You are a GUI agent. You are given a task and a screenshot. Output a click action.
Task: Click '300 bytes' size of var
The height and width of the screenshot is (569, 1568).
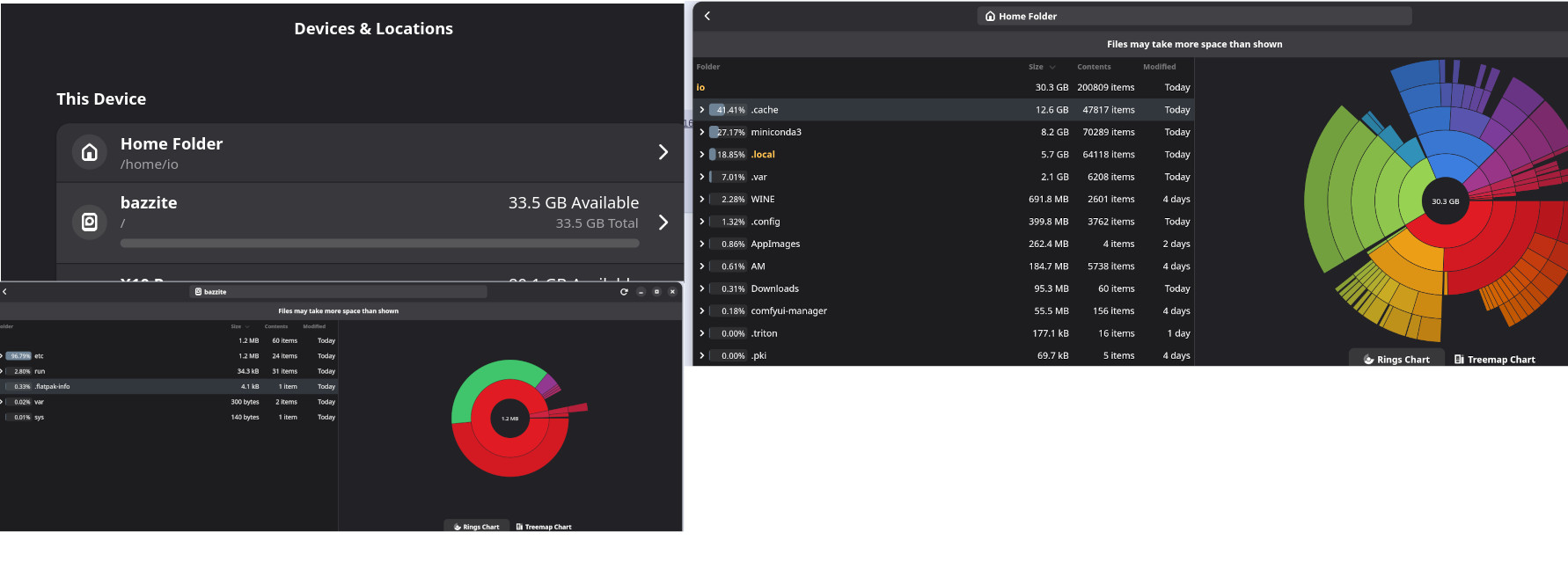coord(245,402)
